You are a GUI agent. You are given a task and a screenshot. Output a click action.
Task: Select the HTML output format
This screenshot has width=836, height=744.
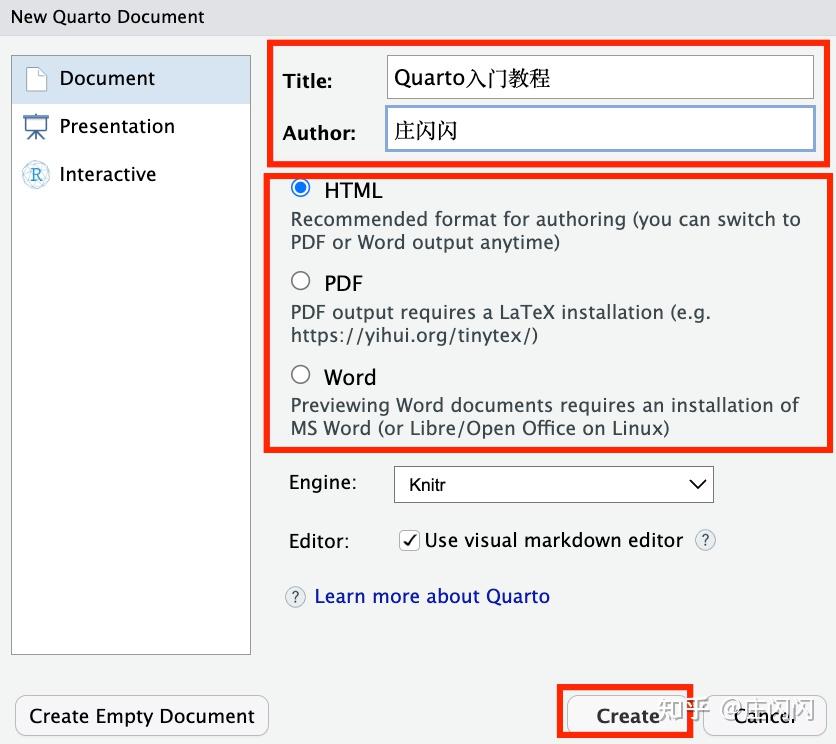[x=300, y=188]
